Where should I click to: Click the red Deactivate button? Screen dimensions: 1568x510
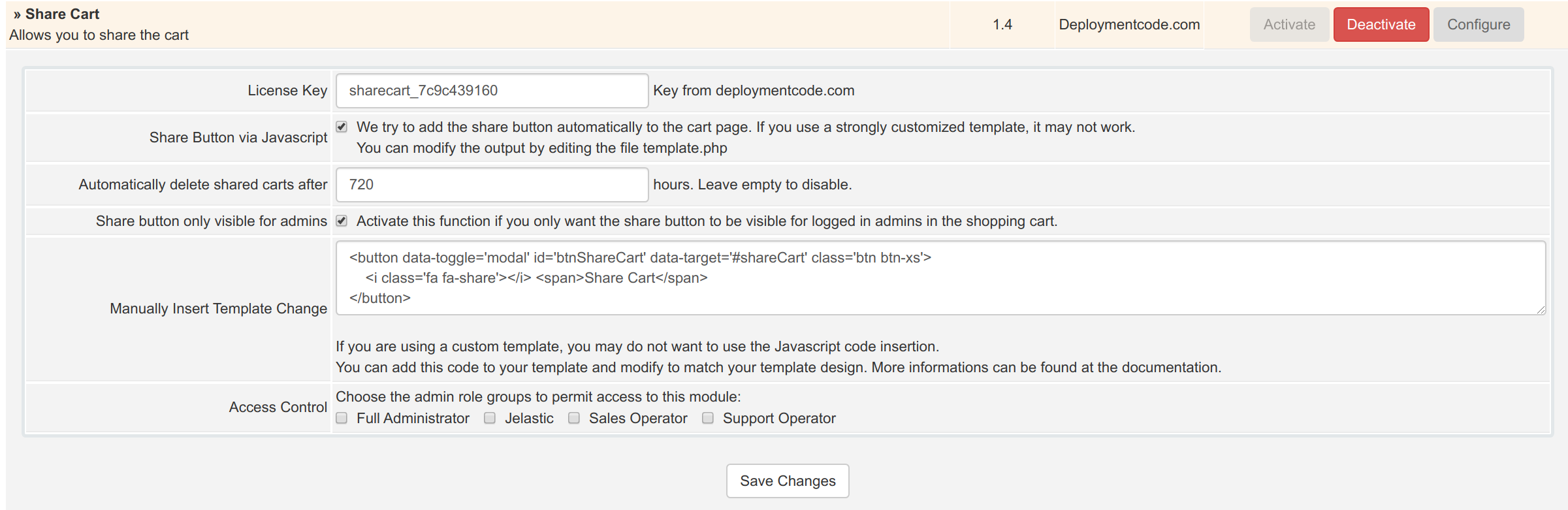click(1381, 25)
